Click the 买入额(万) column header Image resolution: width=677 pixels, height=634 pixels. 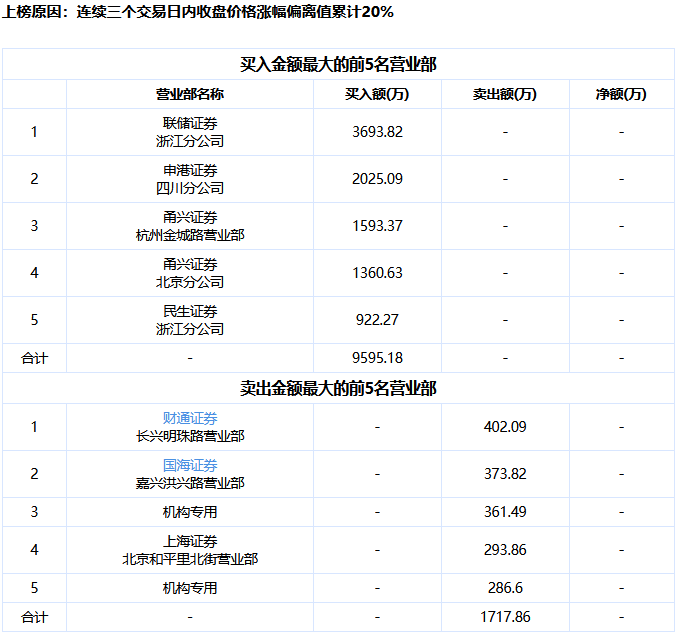[377, 94]
